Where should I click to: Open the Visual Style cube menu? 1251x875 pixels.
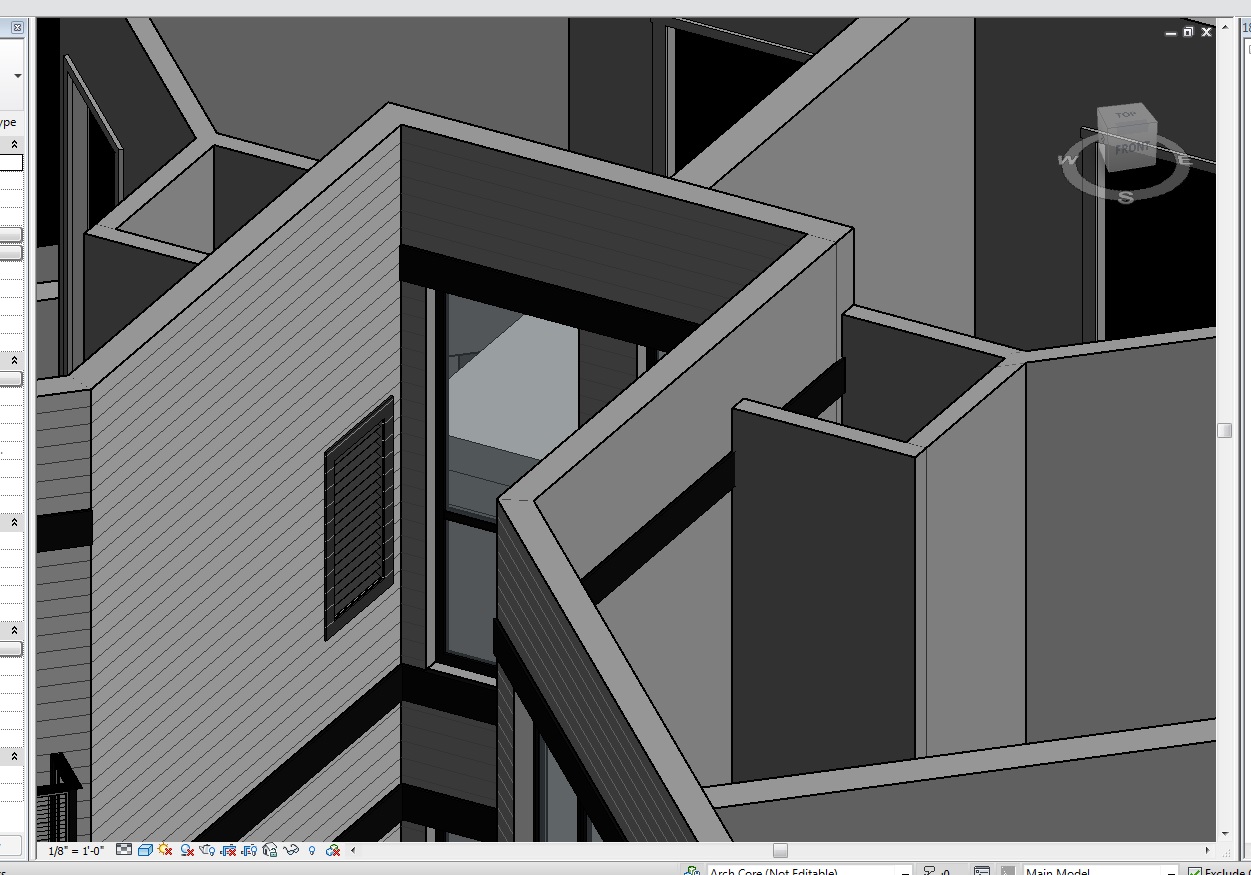click(x=145, y=850)
